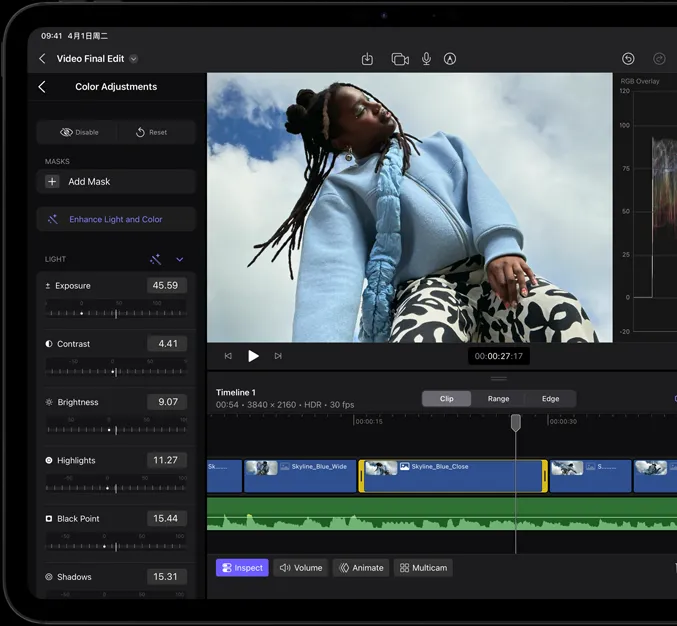Screen dimensions: 677x626
Task: Exit project using top-left back chevron
Action: click(x=42, y=59)
